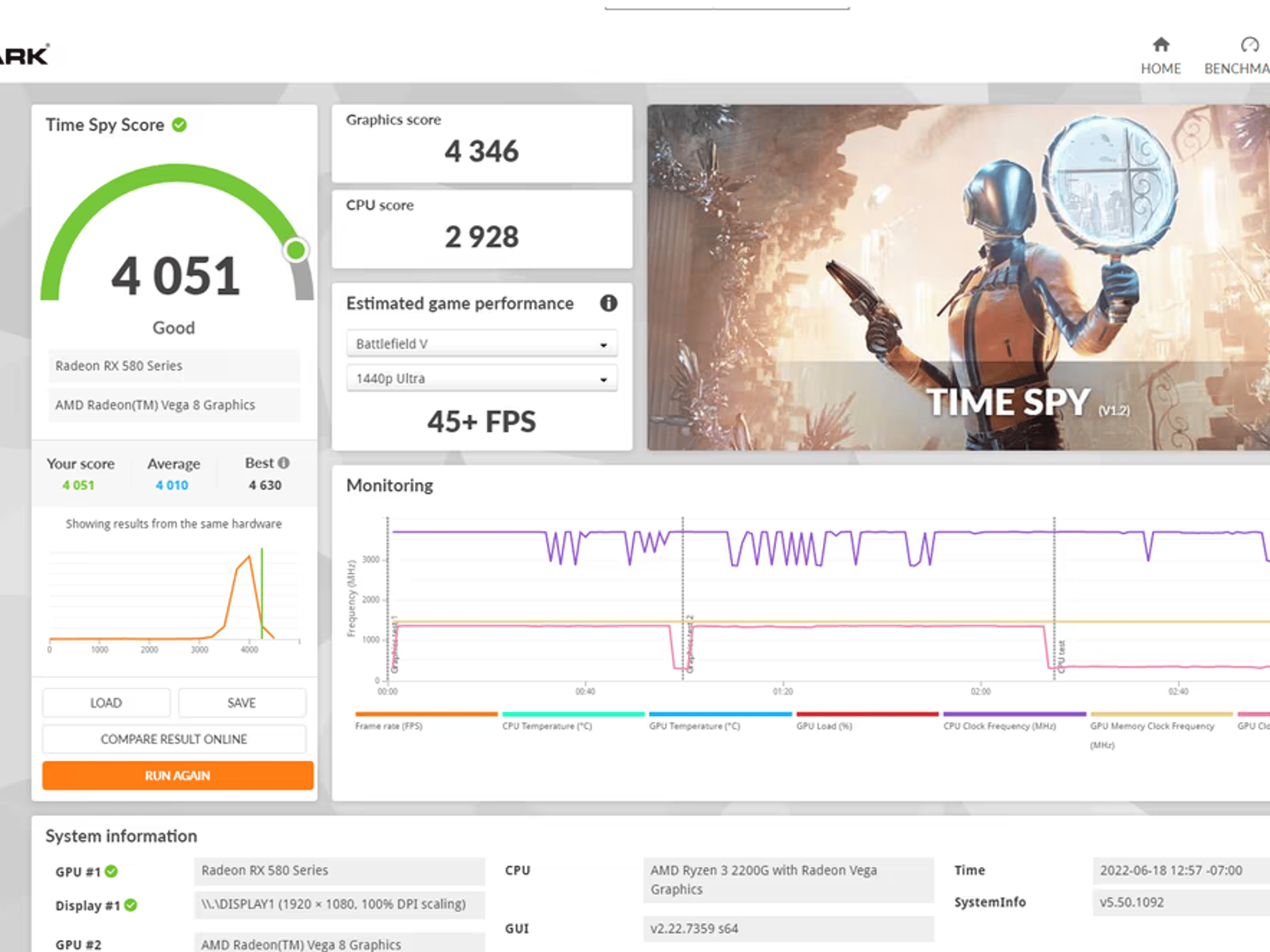Toggle the Frame rate (FPS) monitoring series
This screenshot has height=952, width=1270.
tap(425, 713)
